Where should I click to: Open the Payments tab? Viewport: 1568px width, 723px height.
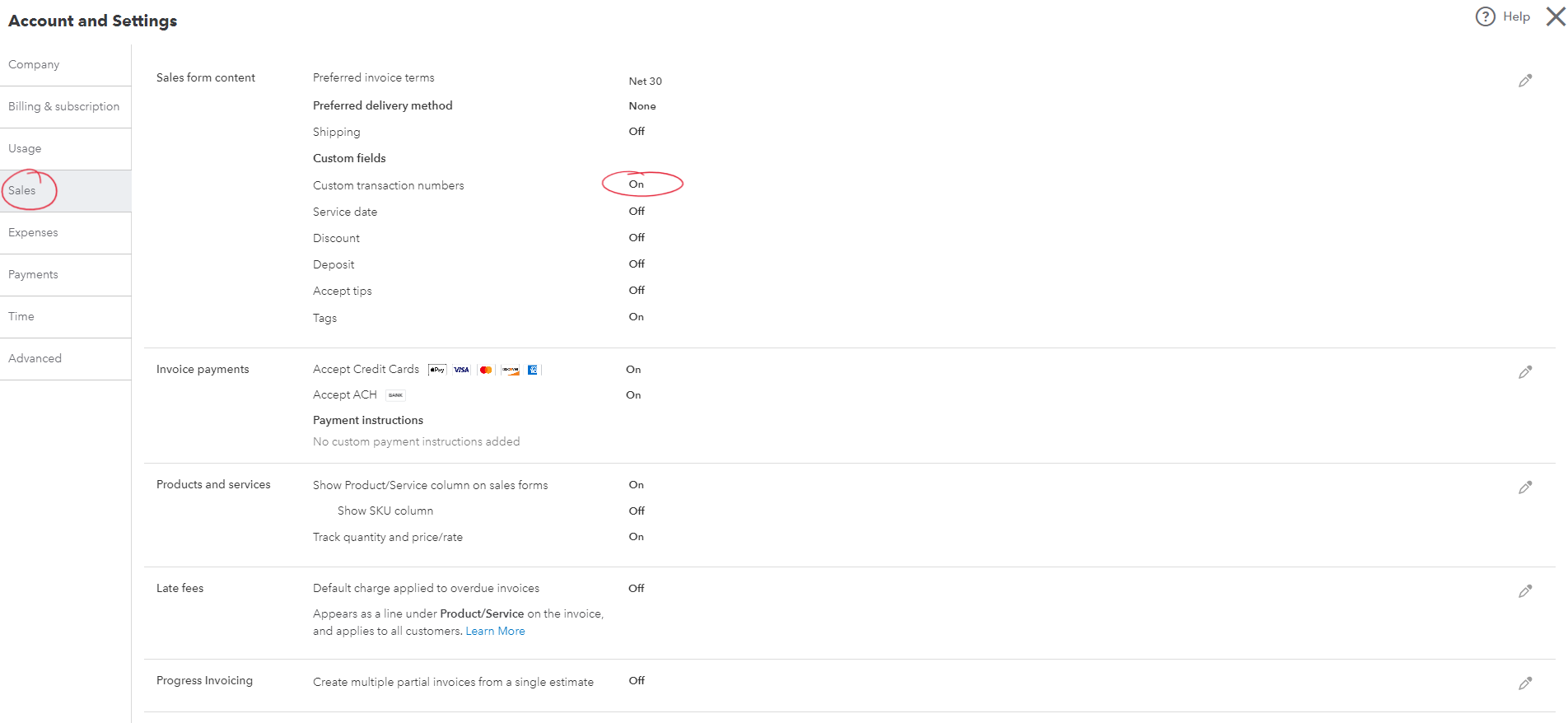tap(65, 275)
